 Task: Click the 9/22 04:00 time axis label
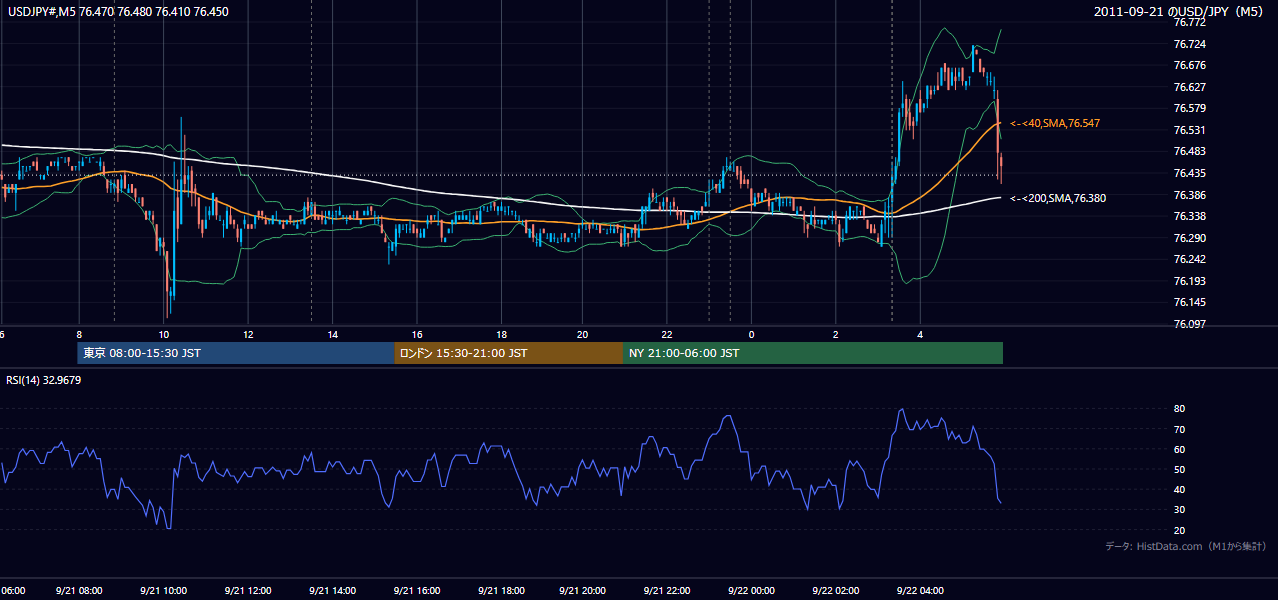[920, 591]
